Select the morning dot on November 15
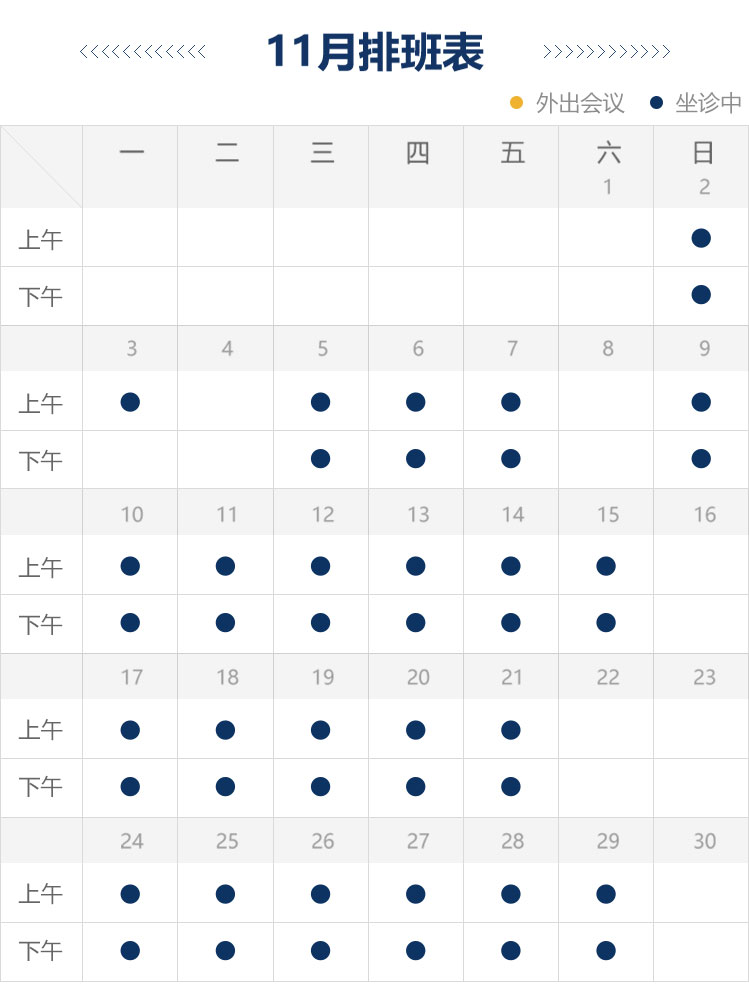 [x=606, y=566]
